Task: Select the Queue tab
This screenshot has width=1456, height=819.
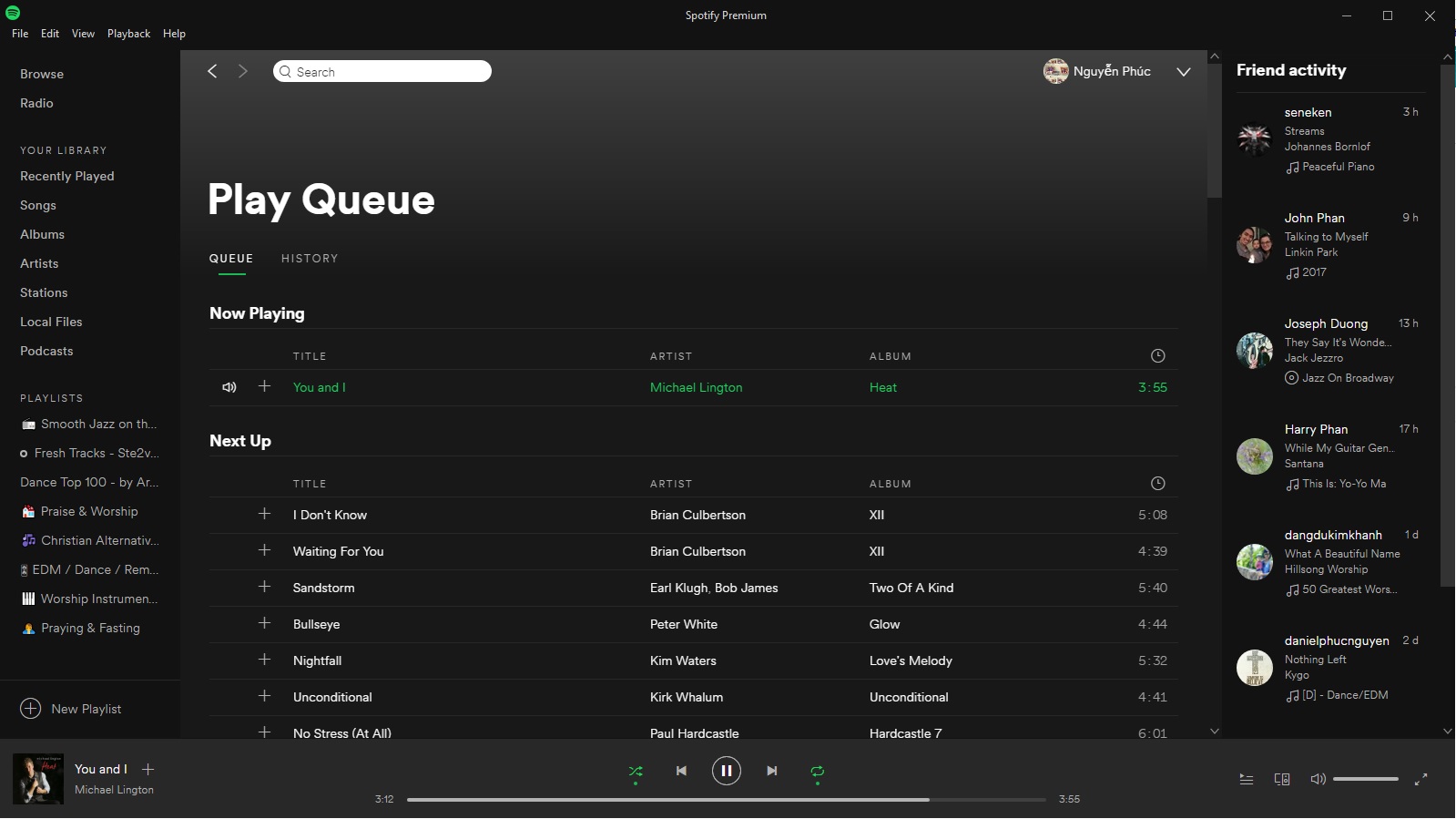Action: coord(231,259)
